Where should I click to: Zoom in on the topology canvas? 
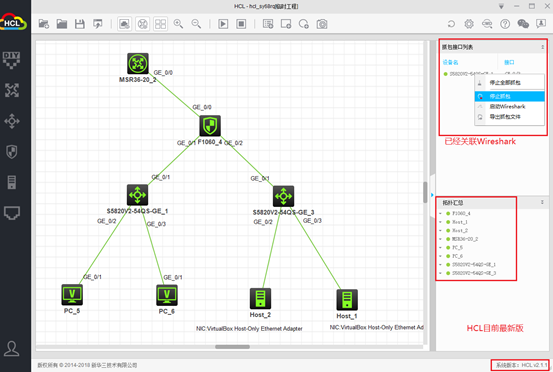point(178,24)
